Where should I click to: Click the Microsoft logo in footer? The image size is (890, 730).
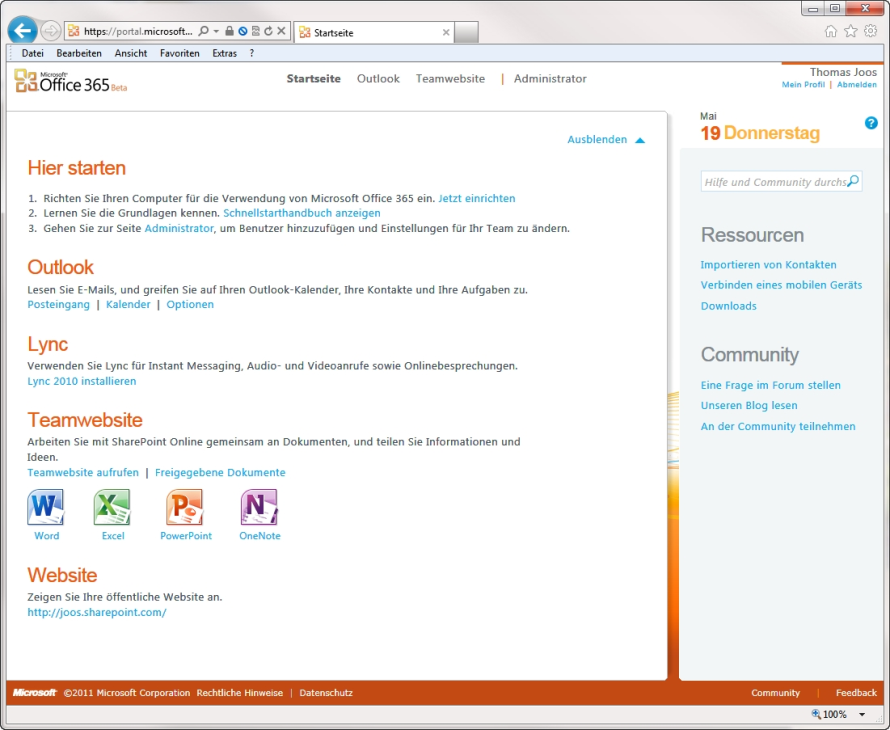pyautogui.click(x=35, y=693)
